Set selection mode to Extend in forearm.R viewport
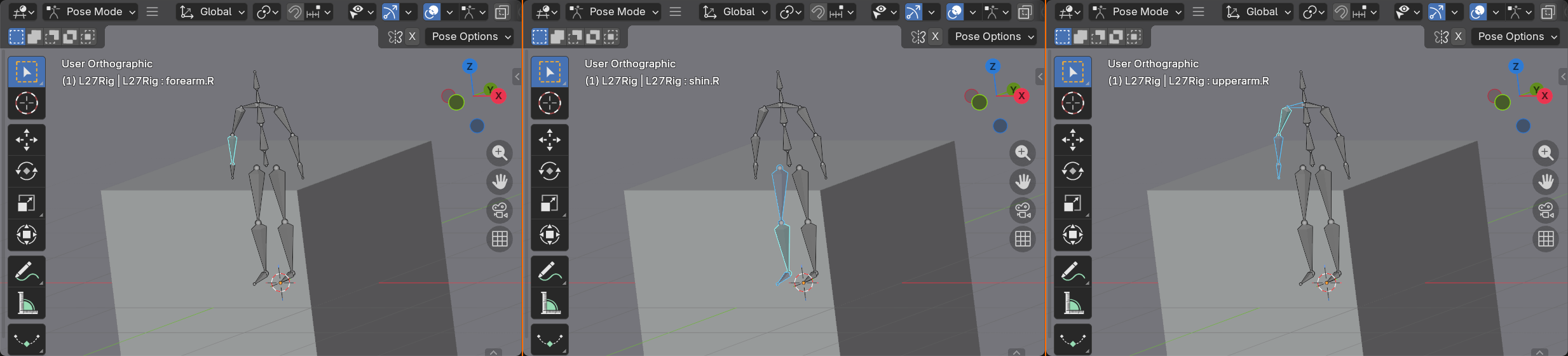Image resolution: width=1568 pixels, height=356 pixels. click(x=34, y=37)
